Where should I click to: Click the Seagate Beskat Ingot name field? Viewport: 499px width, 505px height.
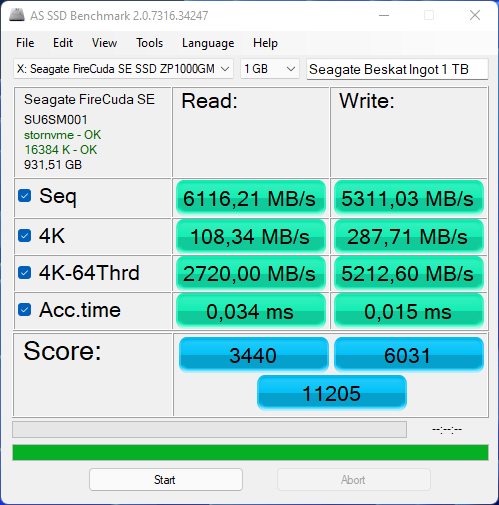[x=397, y=69]
